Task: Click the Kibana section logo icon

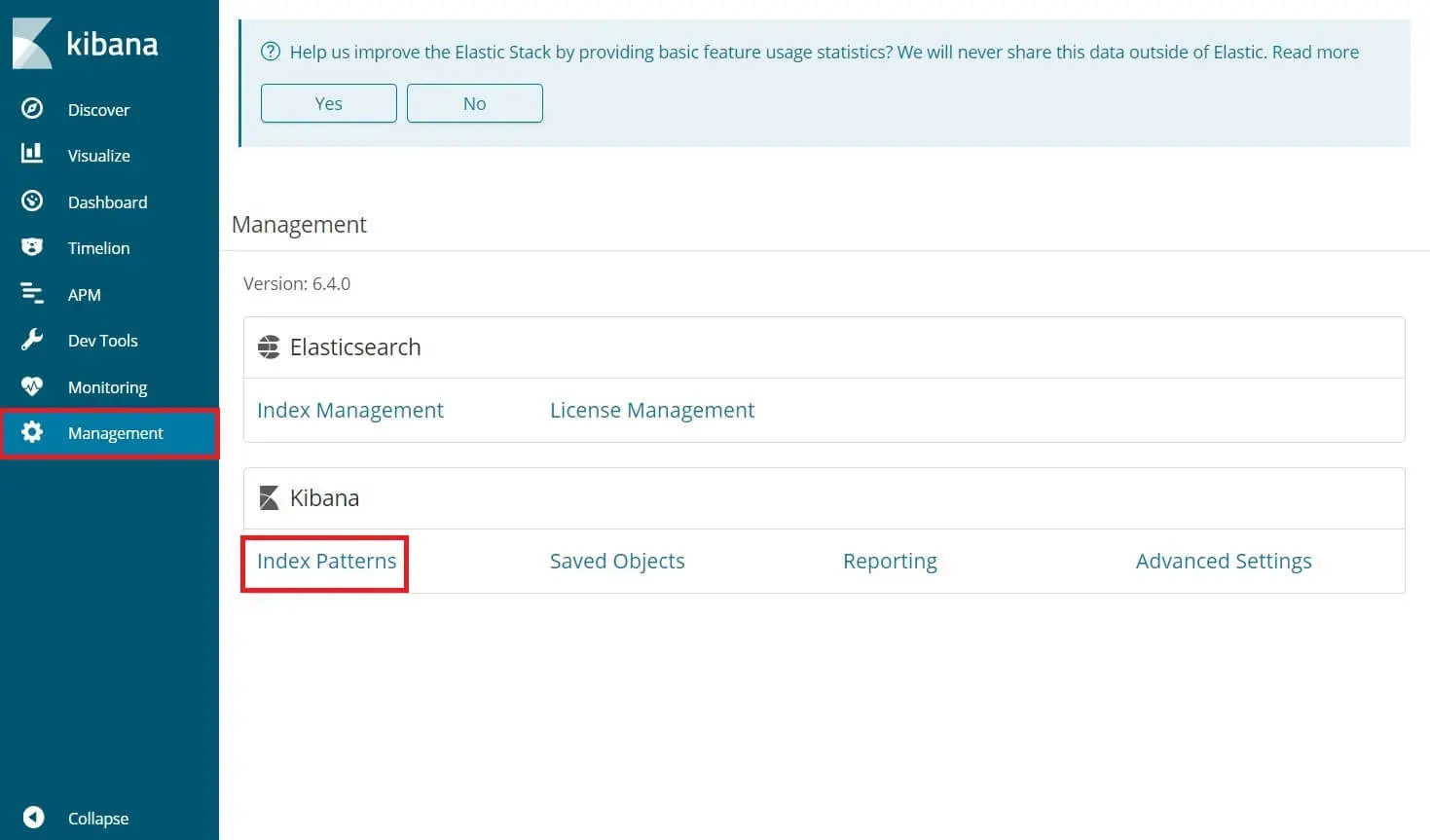Action: [270, 498]
